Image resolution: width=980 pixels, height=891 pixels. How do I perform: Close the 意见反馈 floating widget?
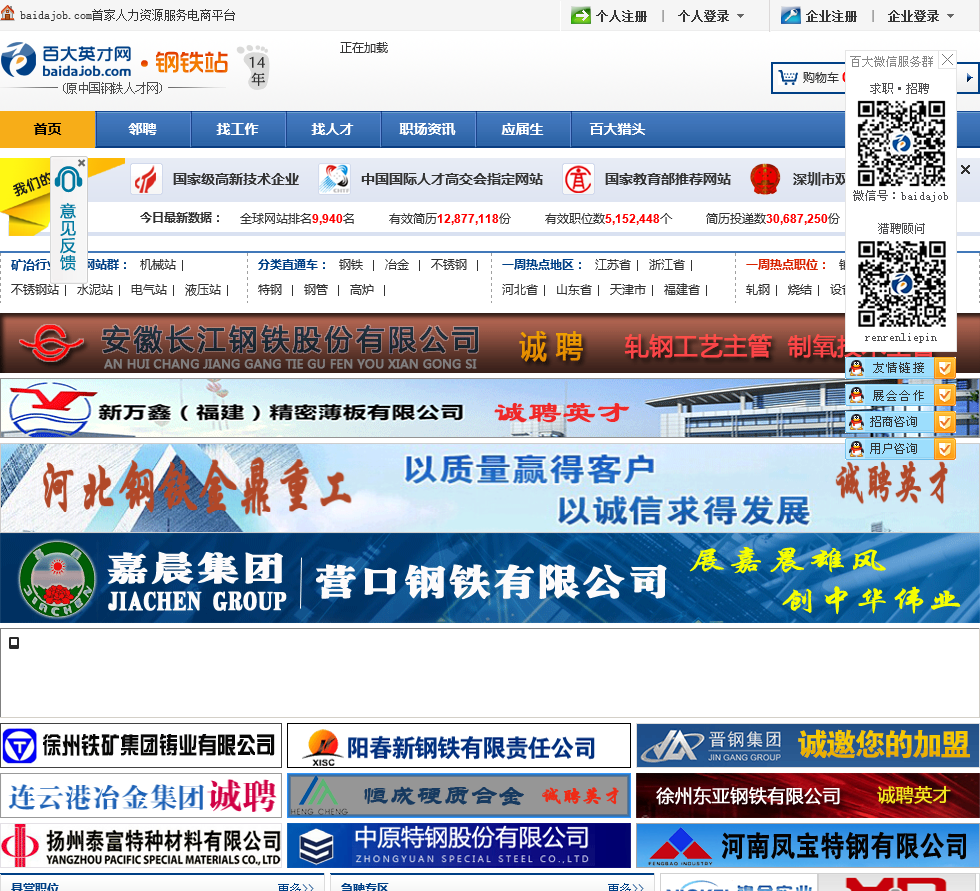pos(81,162)
